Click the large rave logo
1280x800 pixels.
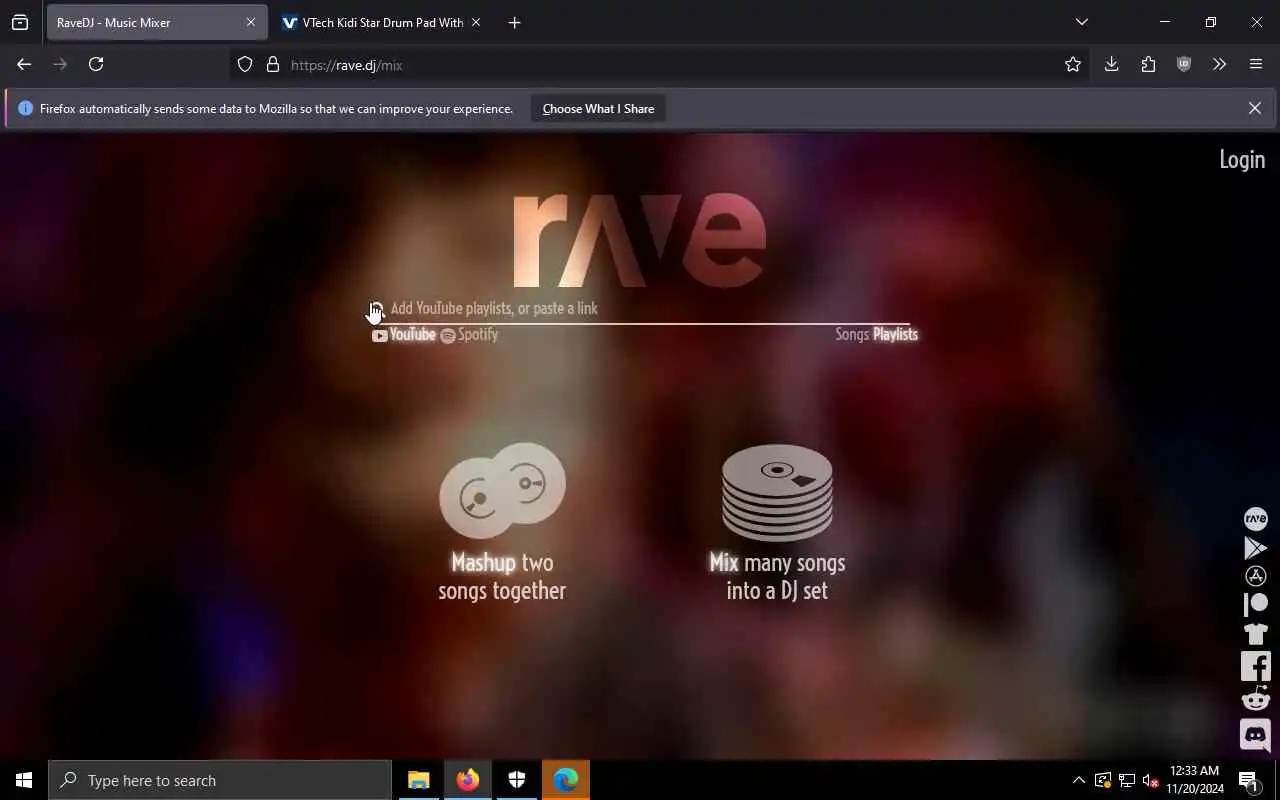640,240
